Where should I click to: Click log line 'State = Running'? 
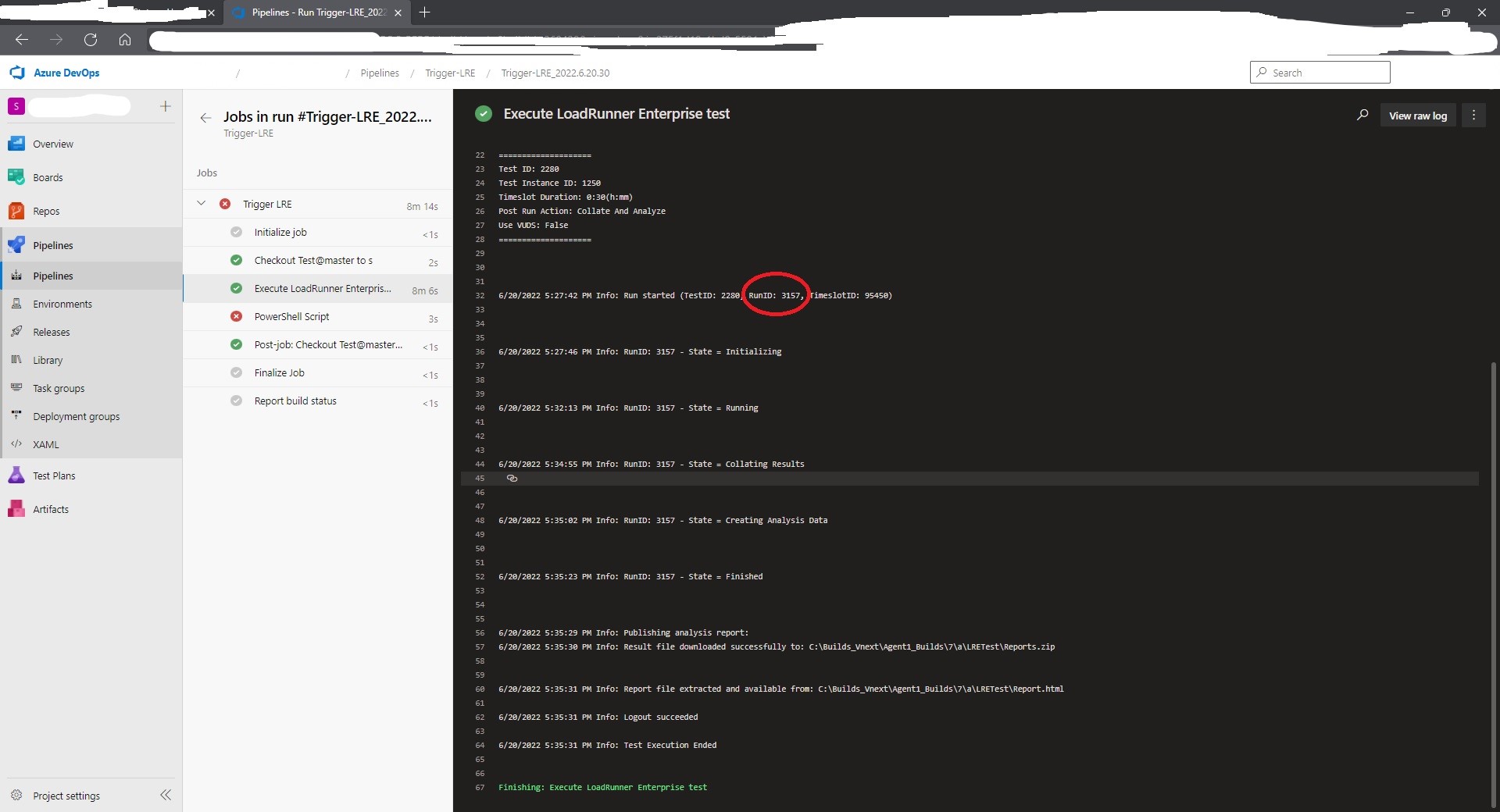point(628,408)
